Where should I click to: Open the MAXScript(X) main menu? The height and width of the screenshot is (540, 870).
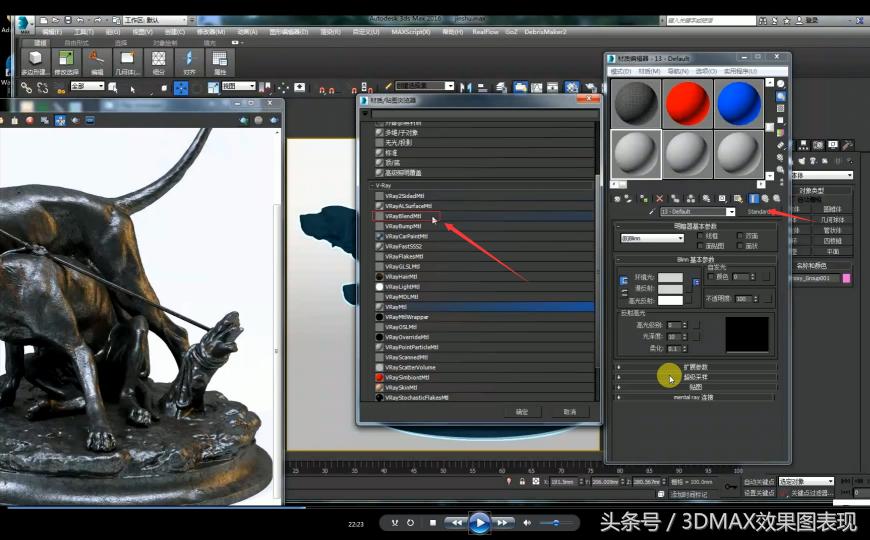411,32
